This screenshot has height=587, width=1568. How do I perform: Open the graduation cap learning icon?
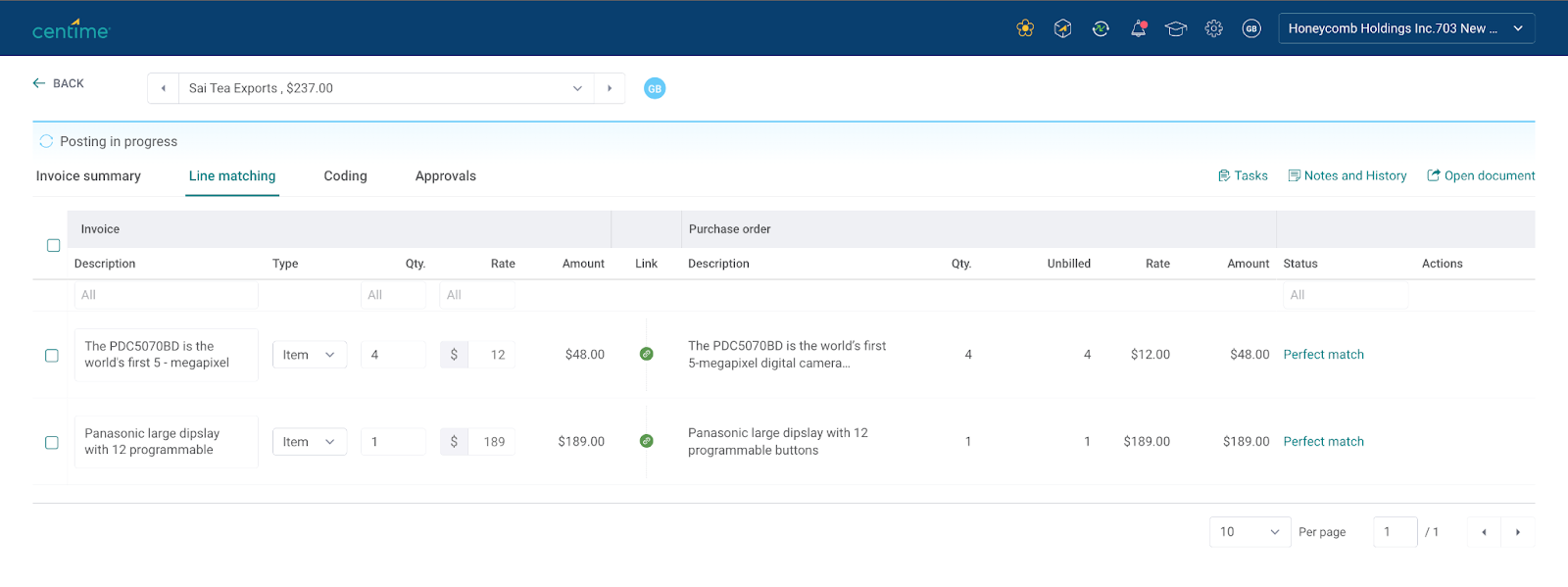pyautogui.click(x=1176, y=28)
